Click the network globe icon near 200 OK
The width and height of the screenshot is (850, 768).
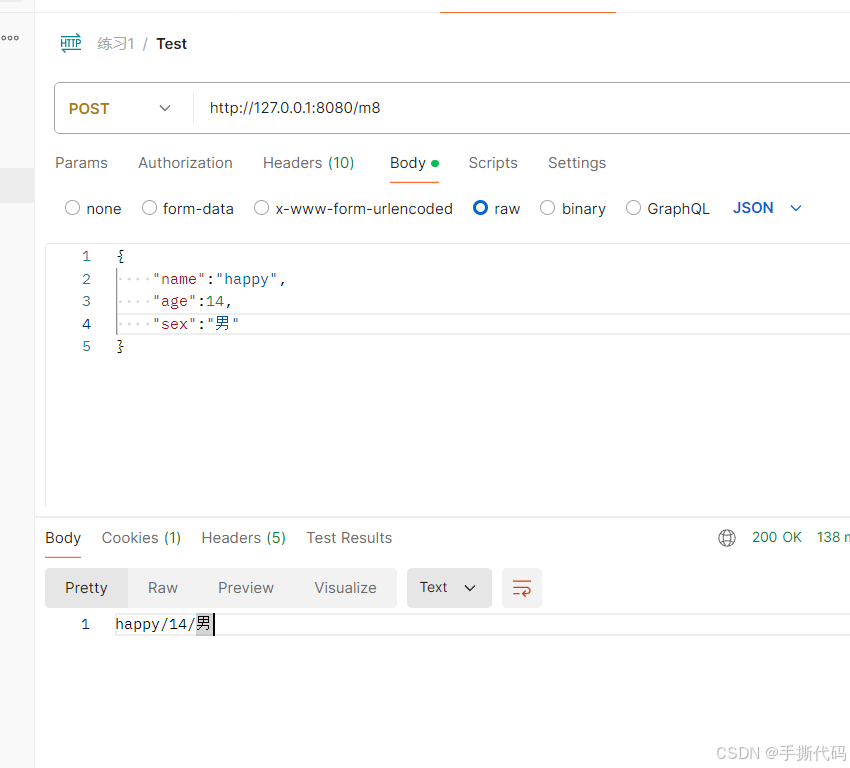pyautogui.click(x=727, y=538)
